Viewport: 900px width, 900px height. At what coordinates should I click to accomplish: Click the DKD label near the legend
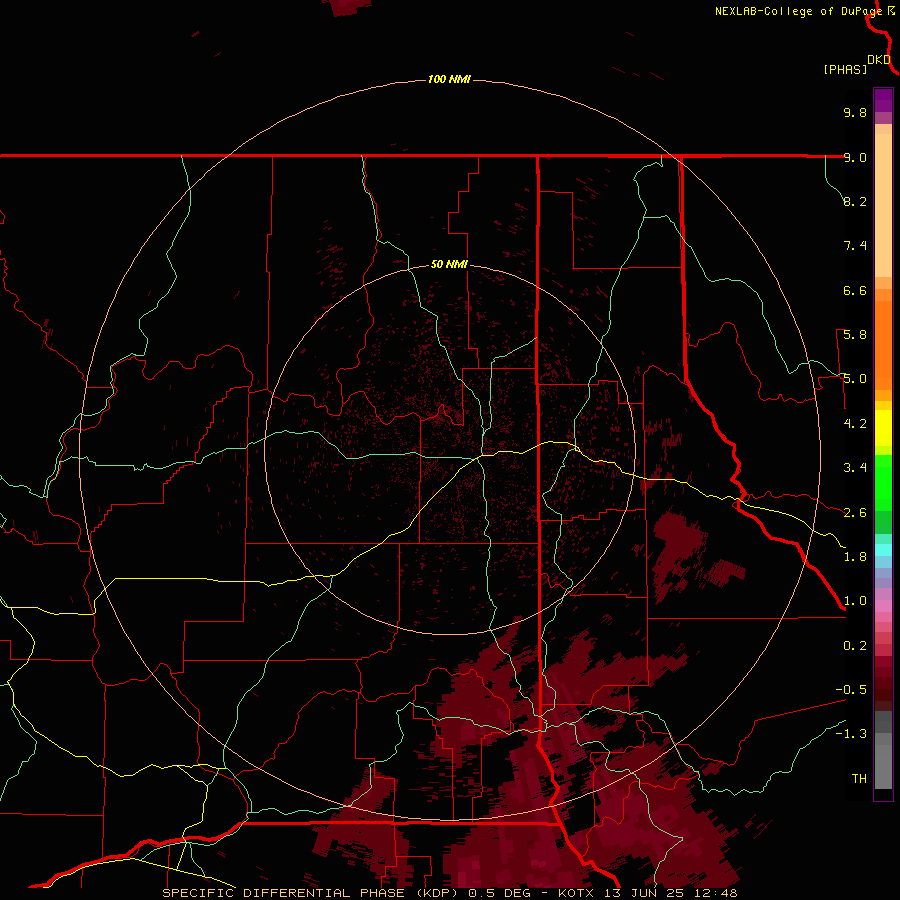pyautogui.click(x=879, y=60)
